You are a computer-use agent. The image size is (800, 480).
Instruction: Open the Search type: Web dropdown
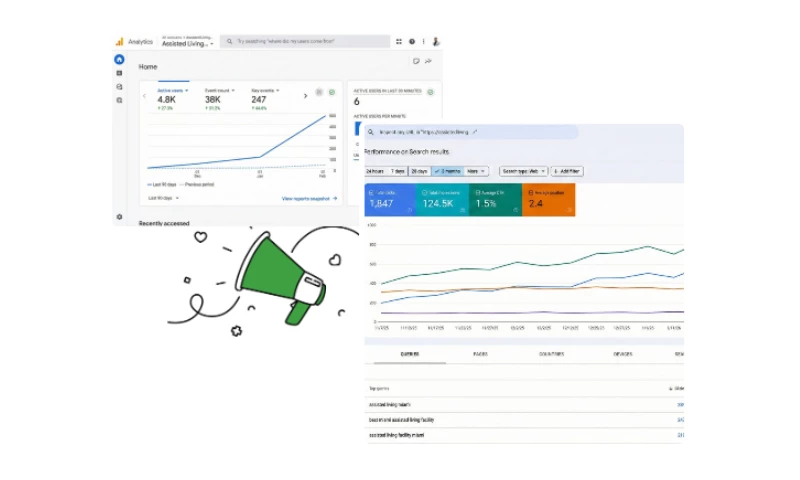point(523,171)
